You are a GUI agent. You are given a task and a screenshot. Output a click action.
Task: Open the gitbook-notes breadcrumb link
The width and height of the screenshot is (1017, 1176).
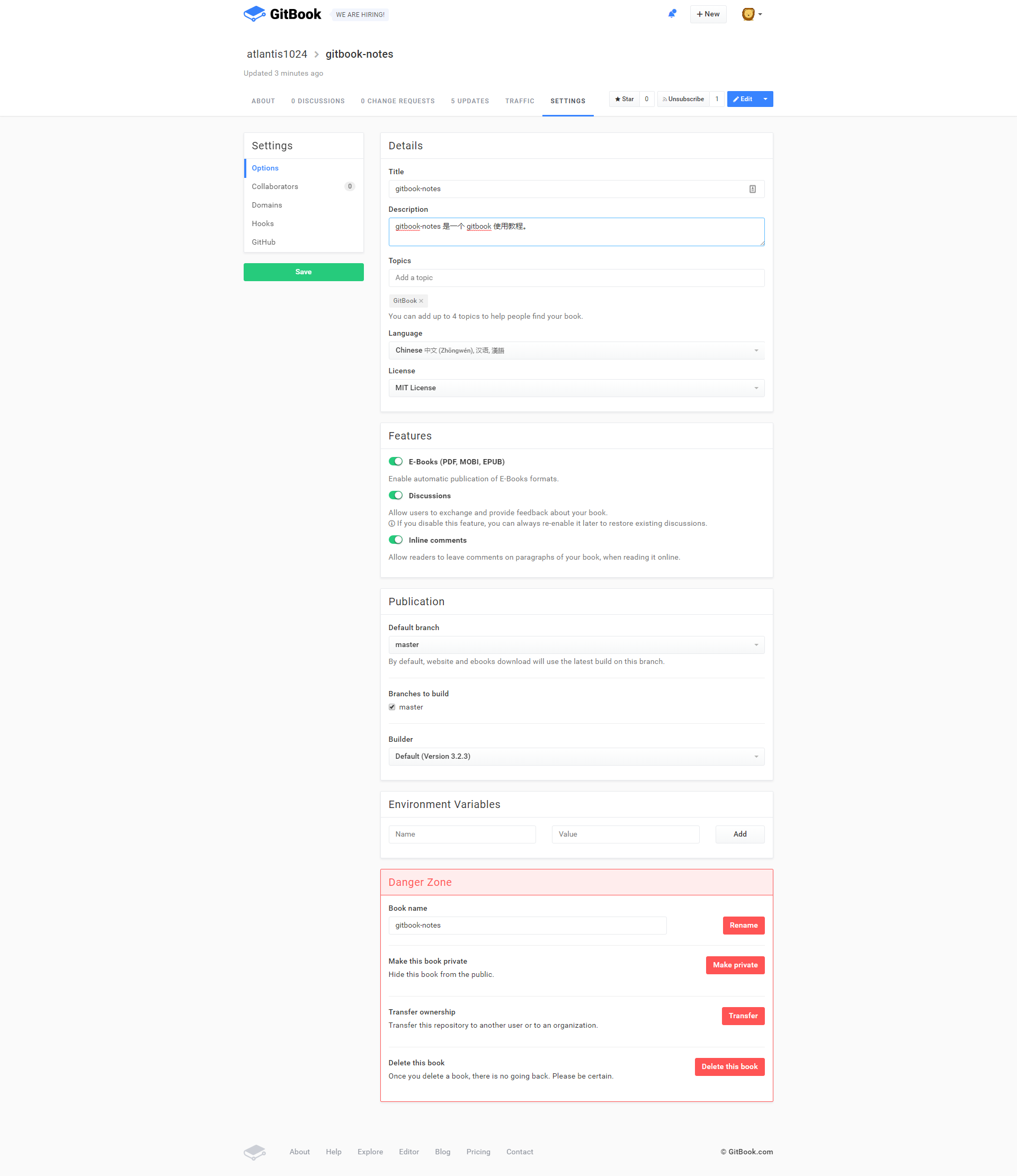coord(360,54)
